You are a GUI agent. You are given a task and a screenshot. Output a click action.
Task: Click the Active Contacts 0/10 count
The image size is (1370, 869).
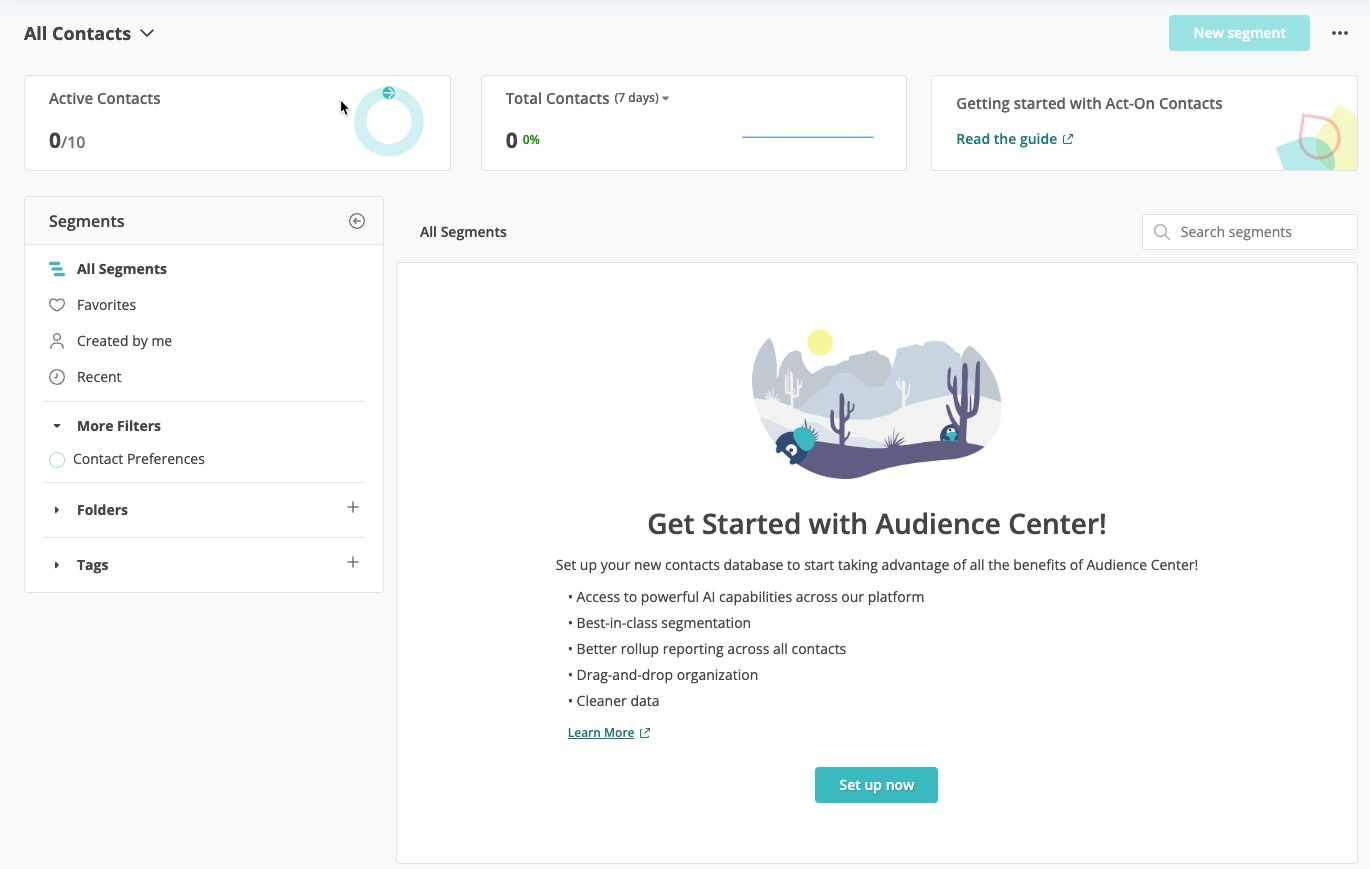pos(67,141)
